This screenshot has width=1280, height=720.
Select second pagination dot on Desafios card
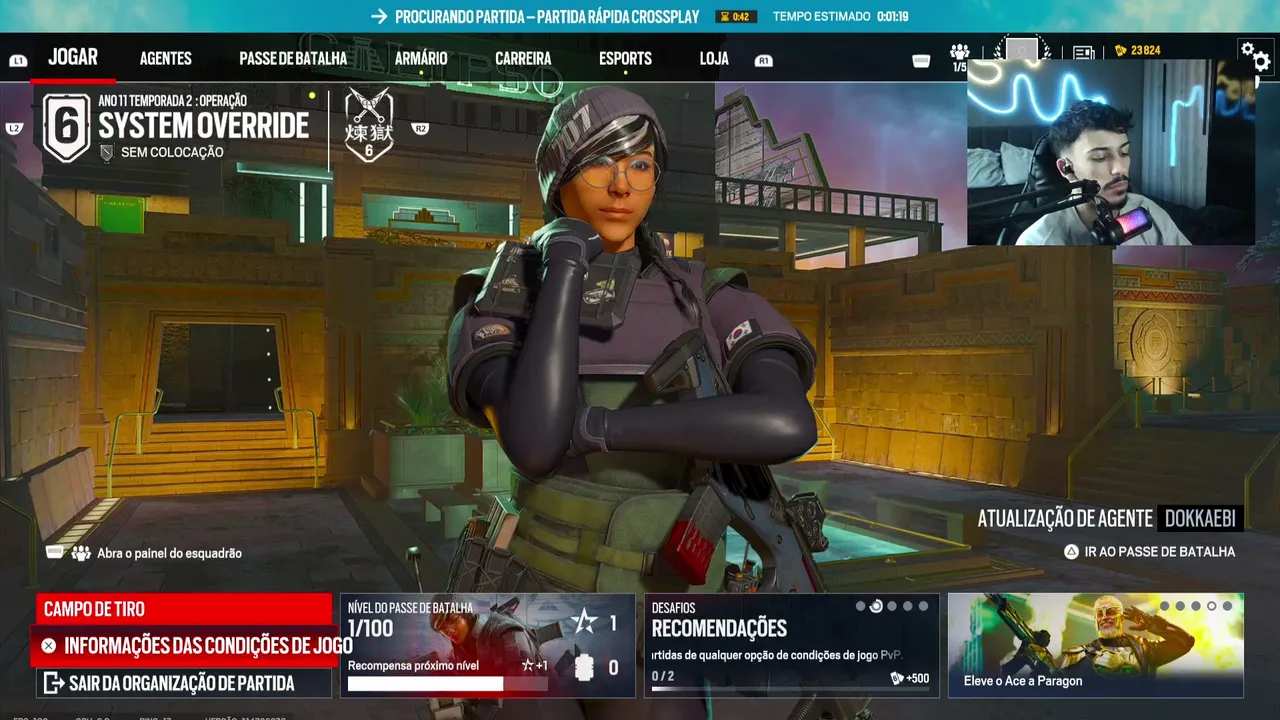[876, 606]
